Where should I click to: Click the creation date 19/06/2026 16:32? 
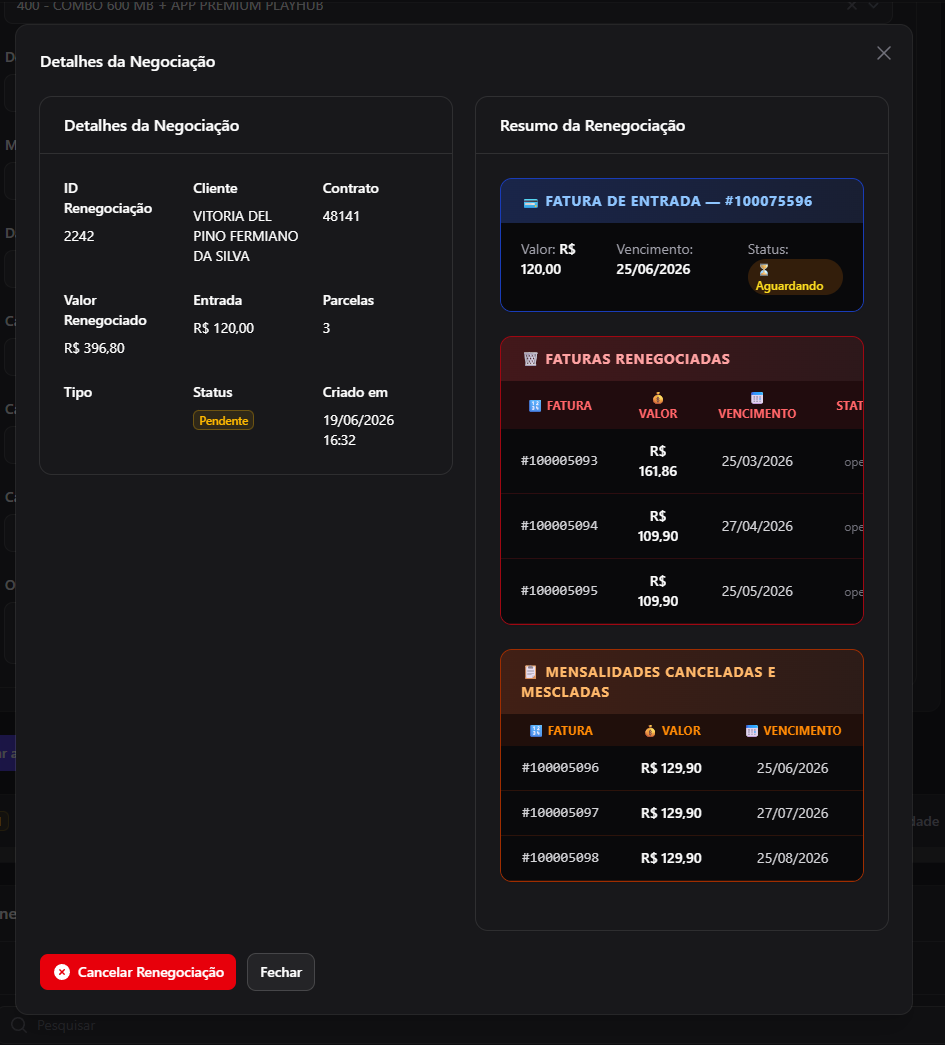click(359, 430)
